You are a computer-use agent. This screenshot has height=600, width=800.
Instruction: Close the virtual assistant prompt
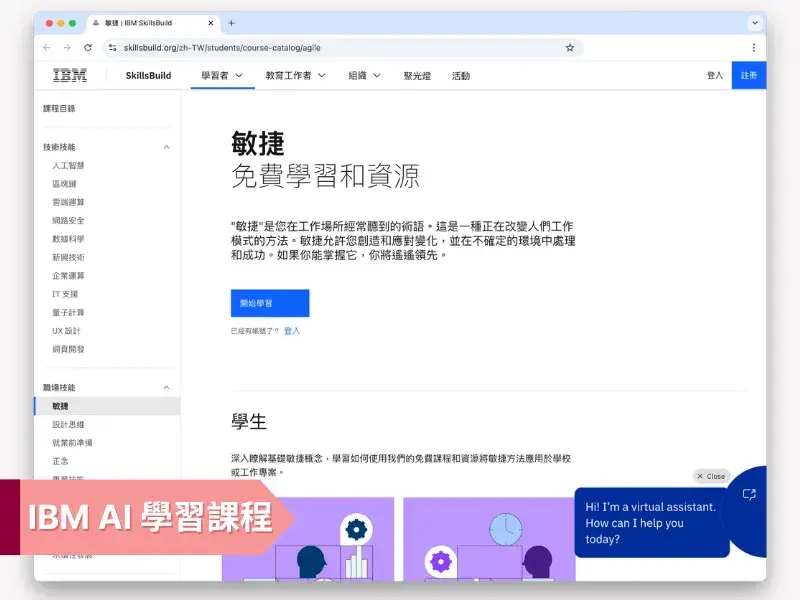point(711,476)
